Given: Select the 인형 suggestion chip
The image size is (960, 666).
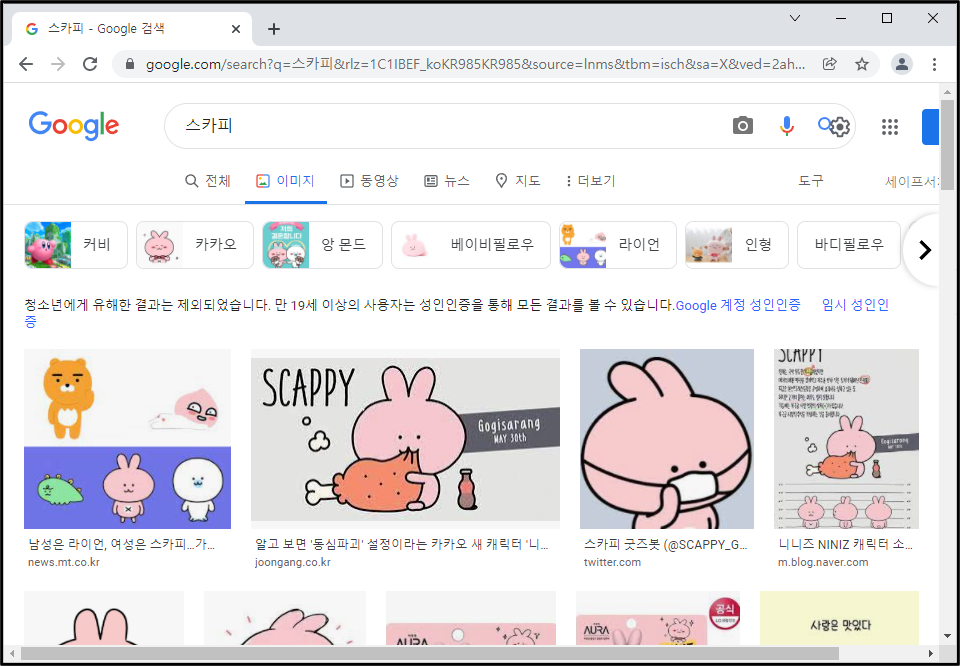Looking at the screenshot, I should coord(737,245).
